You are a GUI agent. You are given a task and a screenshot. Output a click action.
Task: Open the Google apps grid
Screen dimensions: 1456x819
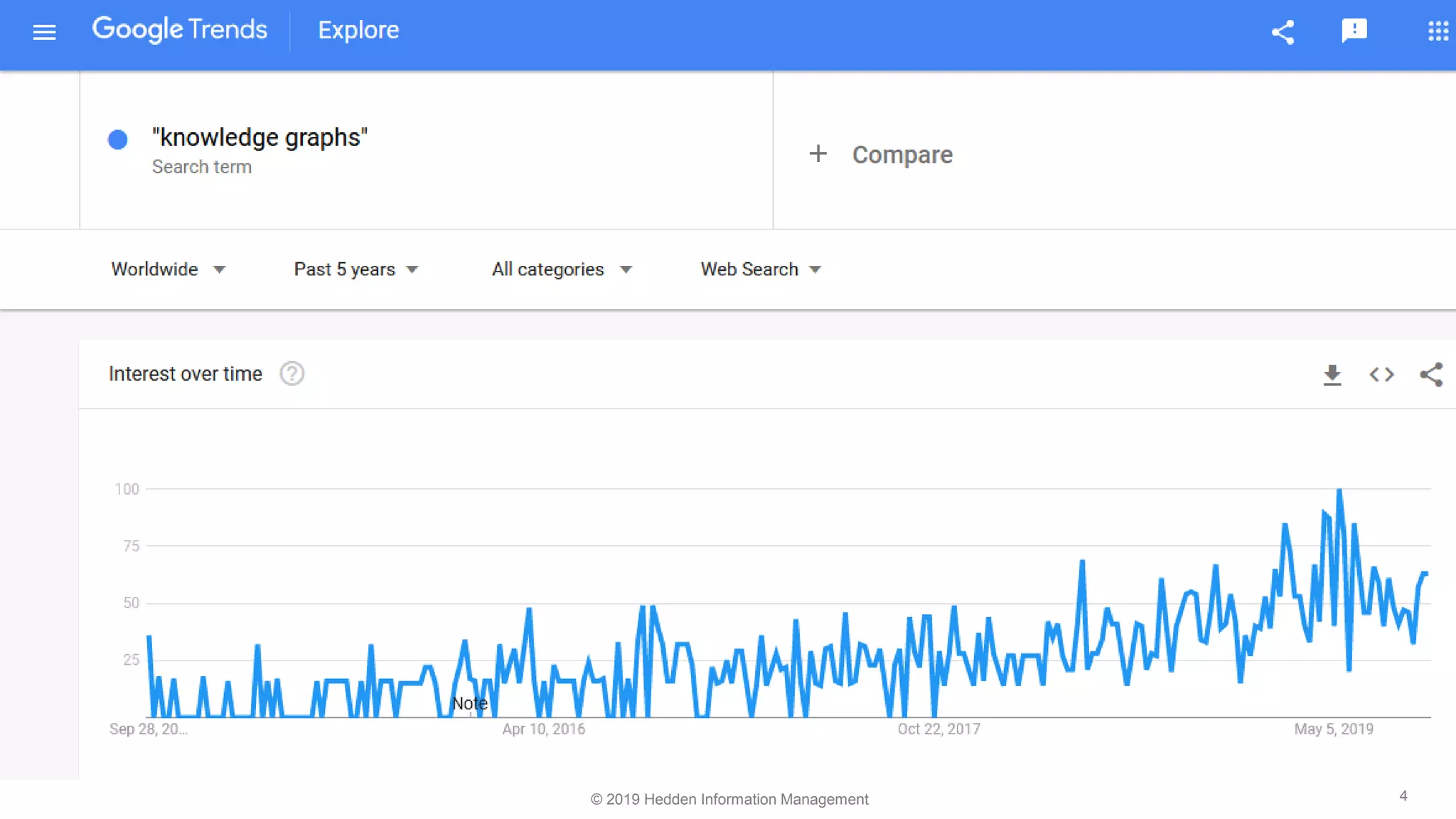pyautogui.click(x=1438, y=31)
